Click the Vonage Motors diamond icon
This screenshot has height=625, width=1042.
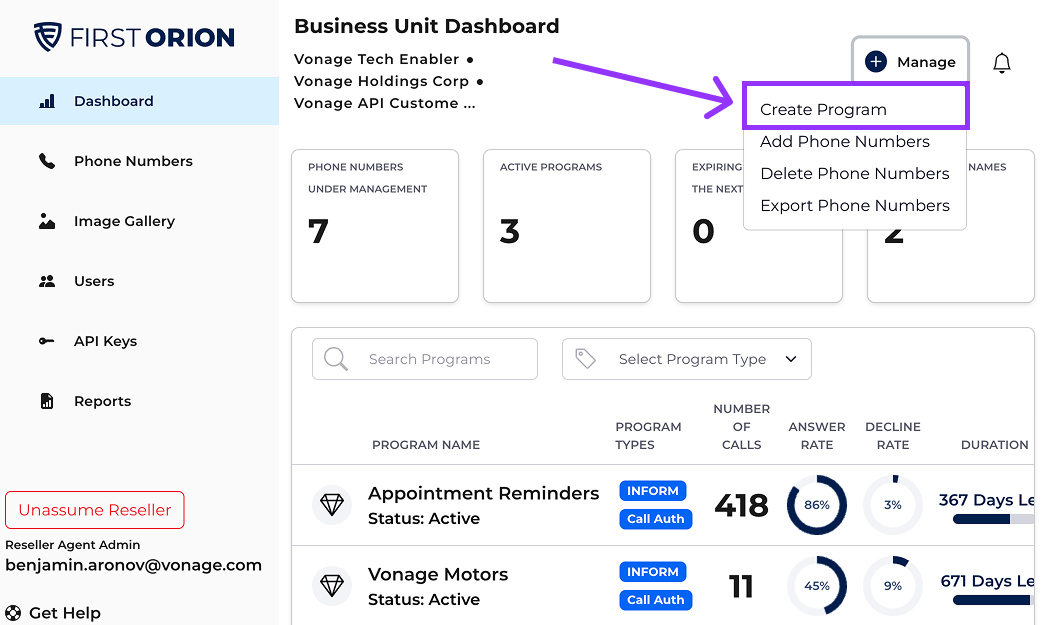click(332, 586)
